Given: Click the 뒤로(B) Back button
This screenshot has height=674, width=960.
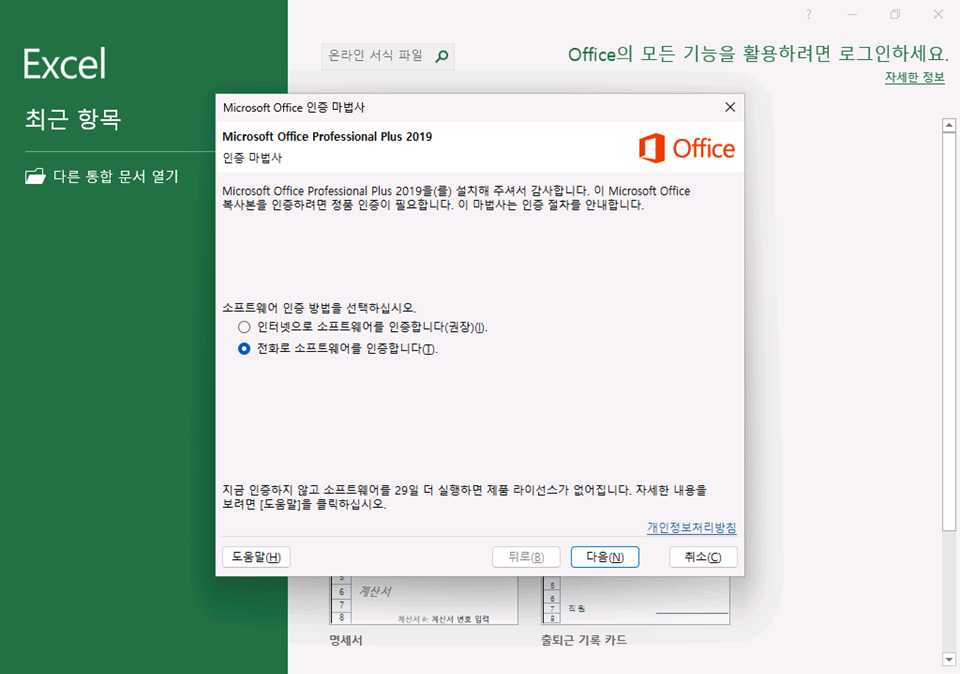Looking at the screenshot, I should tap(526, 556).
